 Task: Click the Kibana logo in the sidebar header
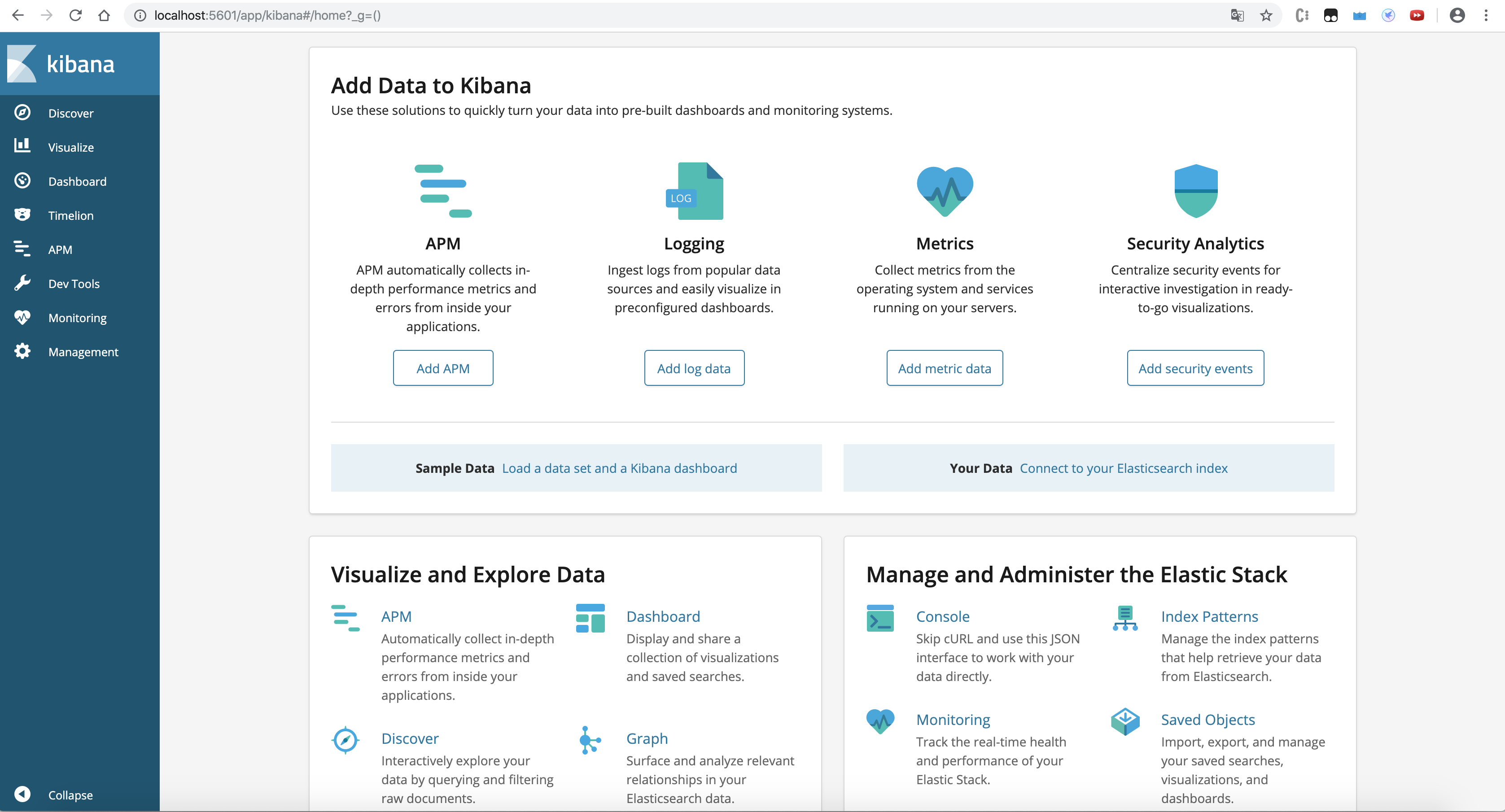22,63
